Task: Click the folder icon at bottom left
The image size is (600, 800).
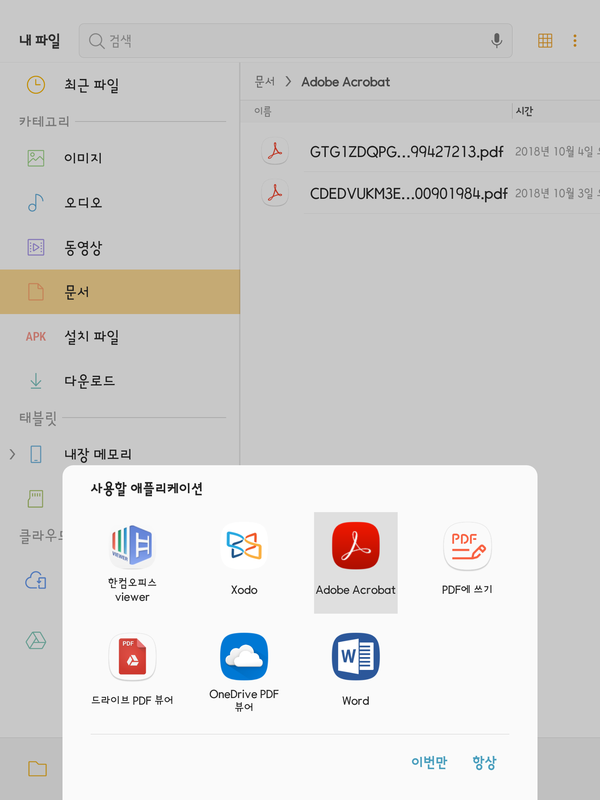Action: point(37,768)
